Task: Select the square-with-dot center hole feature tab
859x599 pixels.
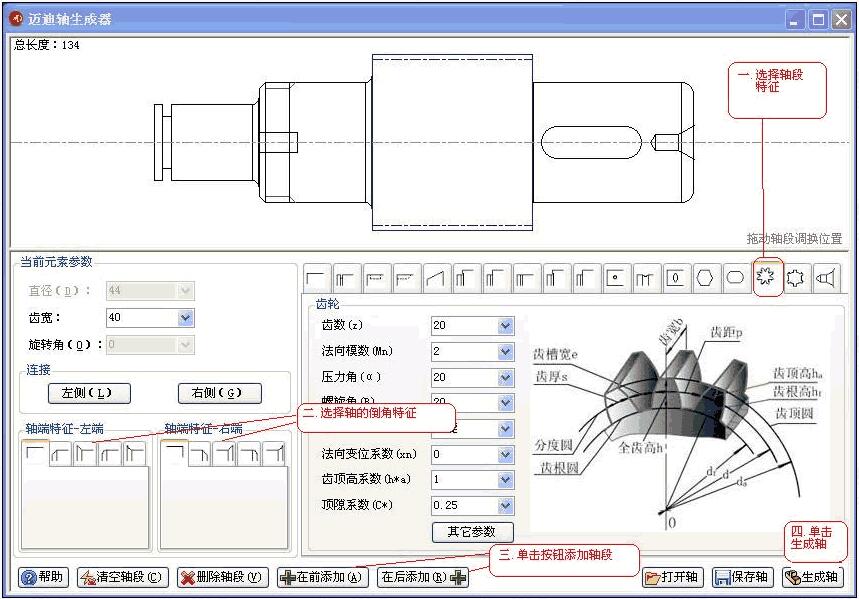Action: [615, 279]
